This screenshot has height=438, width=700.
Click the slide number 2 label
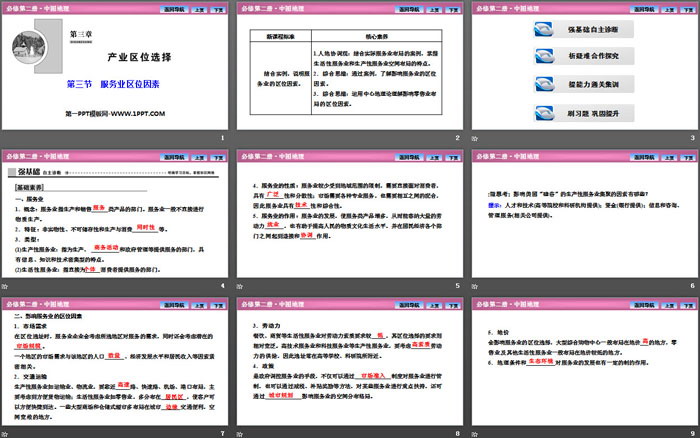tap(457, 138)
